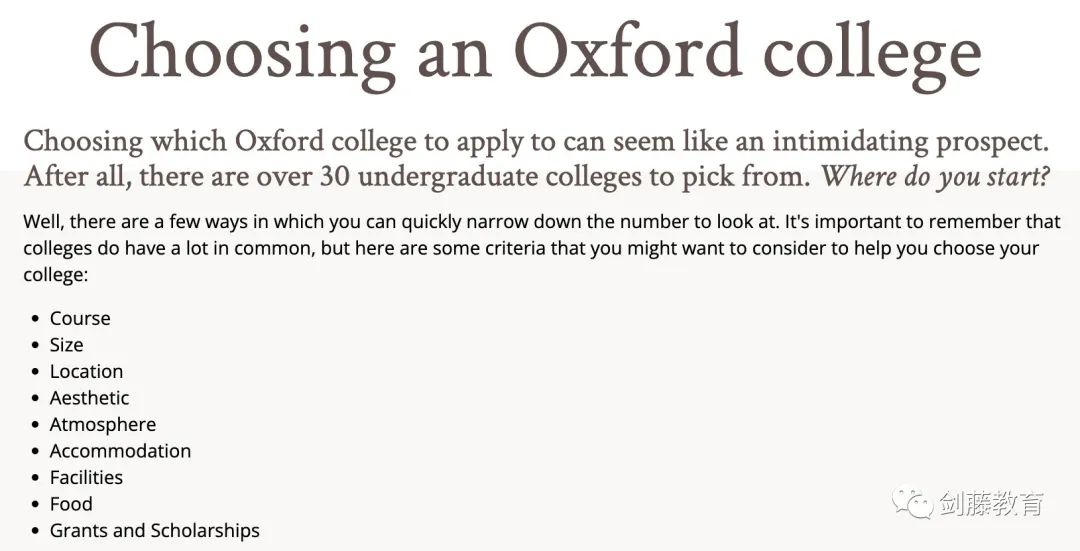This screenshot has height=551, width=1080.
Task: Choose the Aesthetic list entry
Action: [x=89, y=397]
